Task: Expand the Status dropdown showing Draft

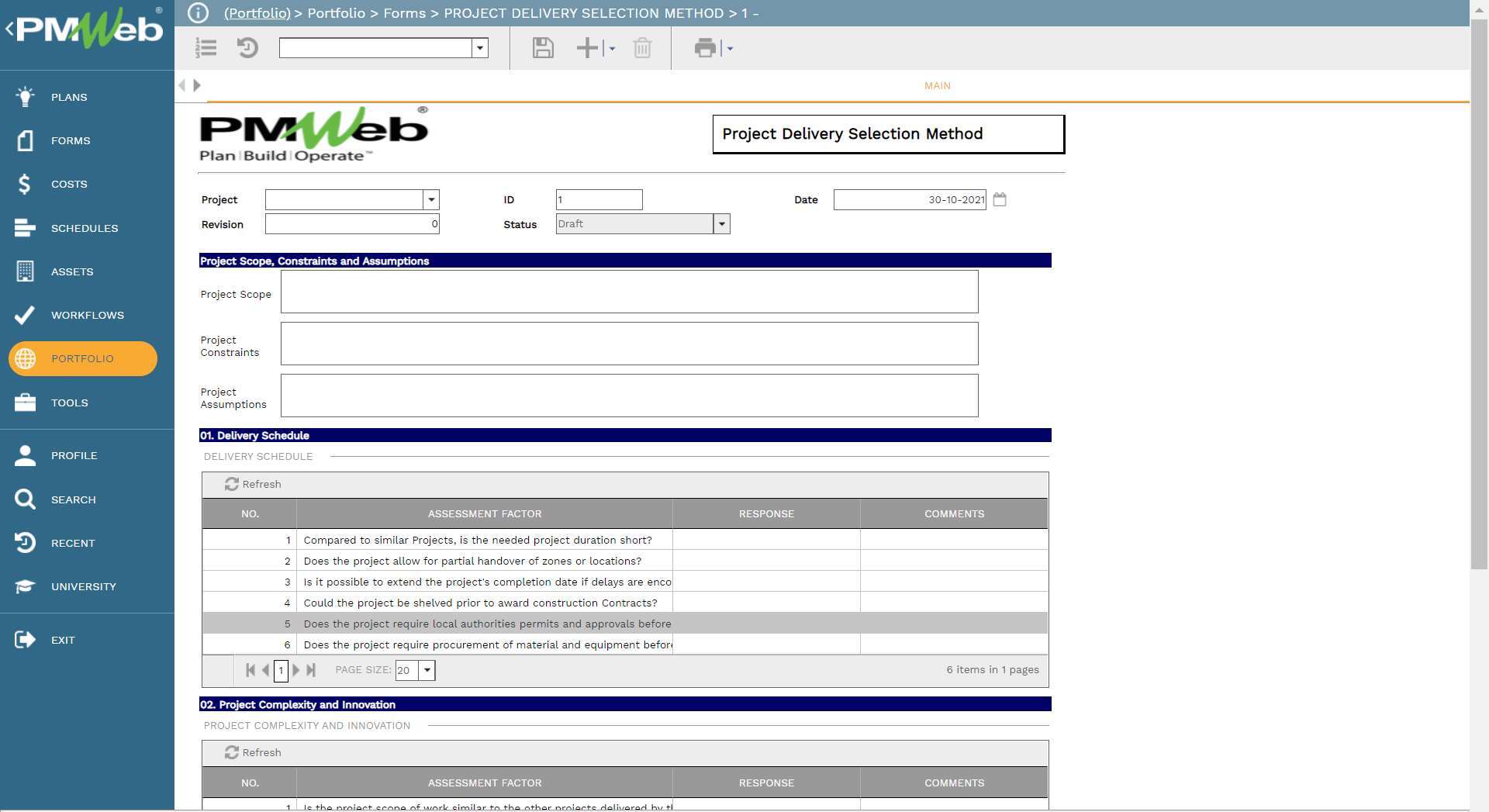Action: click(721, 223)
